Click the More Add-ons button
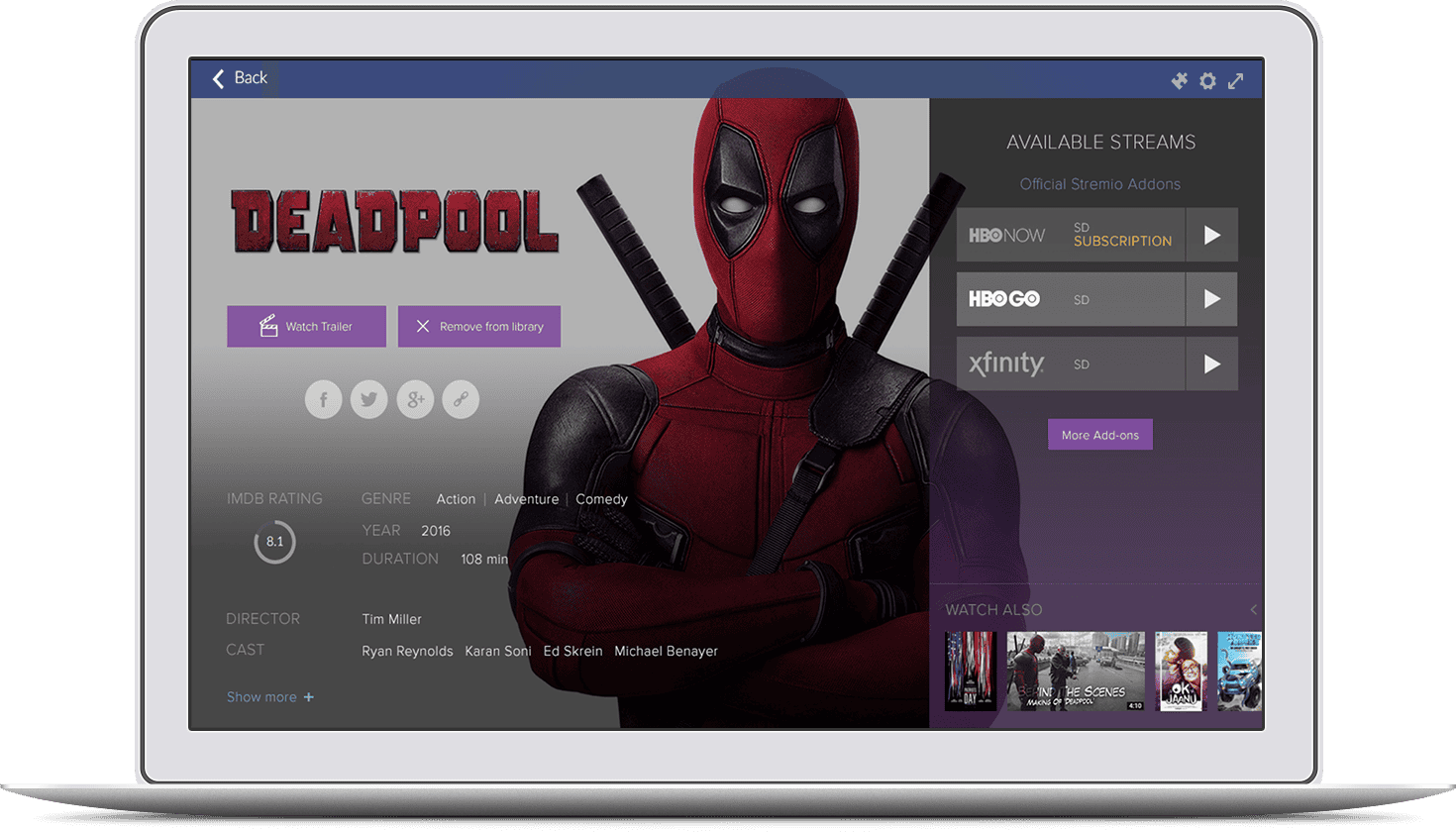Screen dimensions: 1456x832 pos(1100,435)
